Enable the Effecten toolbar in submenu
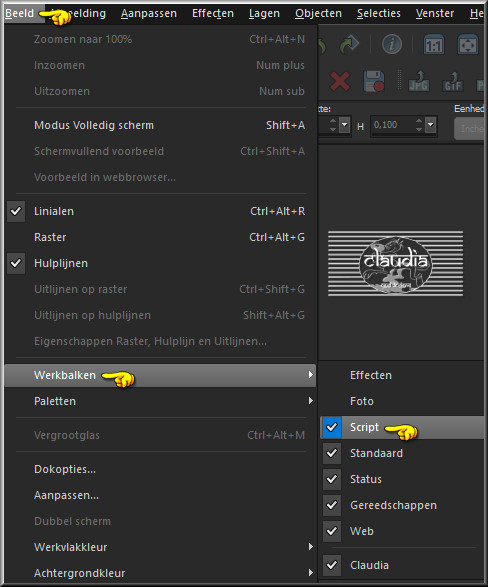 click(402, 375)
